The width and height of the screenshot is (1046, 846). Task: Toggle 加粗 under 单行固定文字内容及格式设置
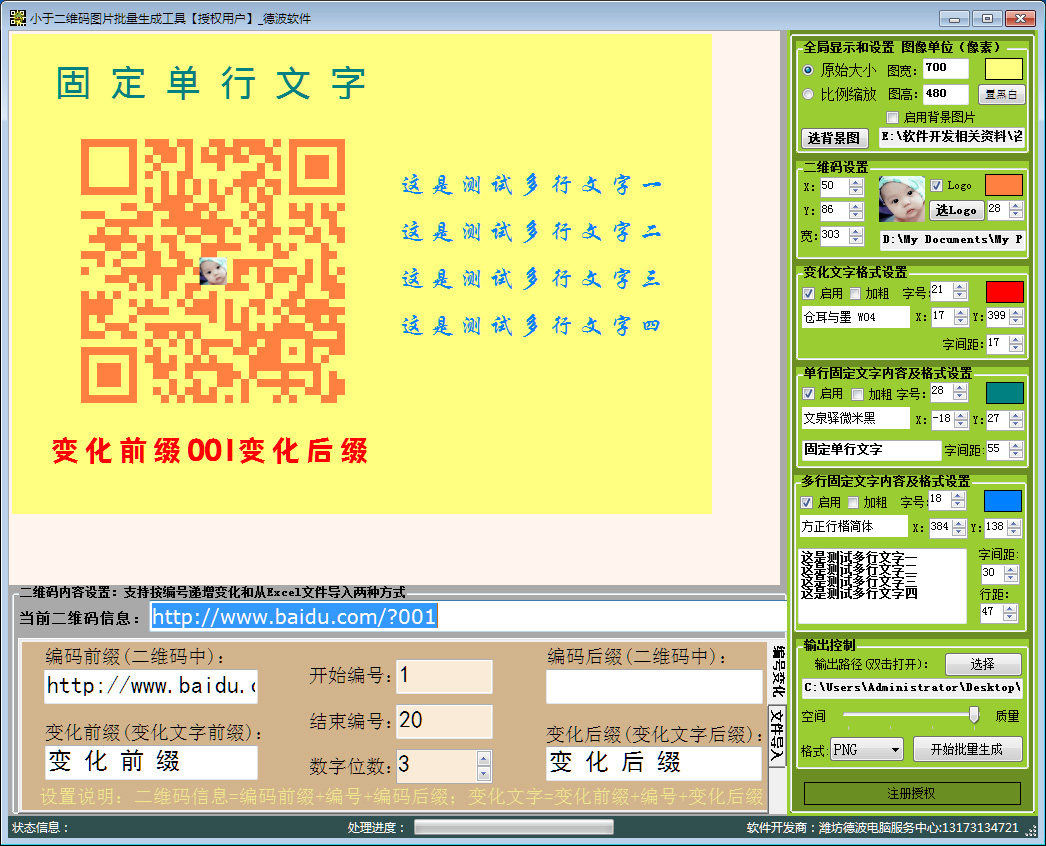coord(857,394)
